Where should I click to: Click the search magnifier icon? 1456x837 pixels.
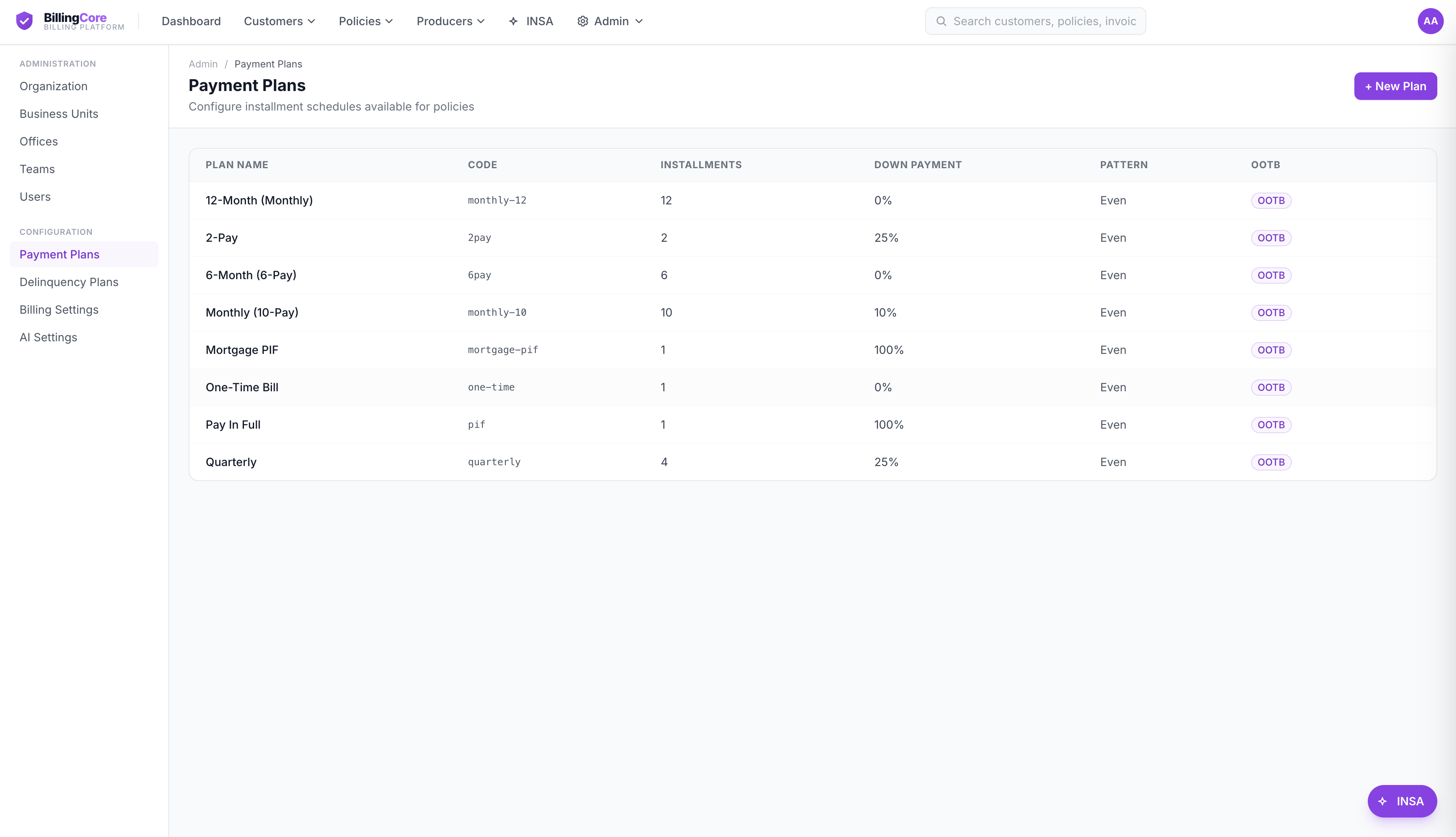click(941, 21)
